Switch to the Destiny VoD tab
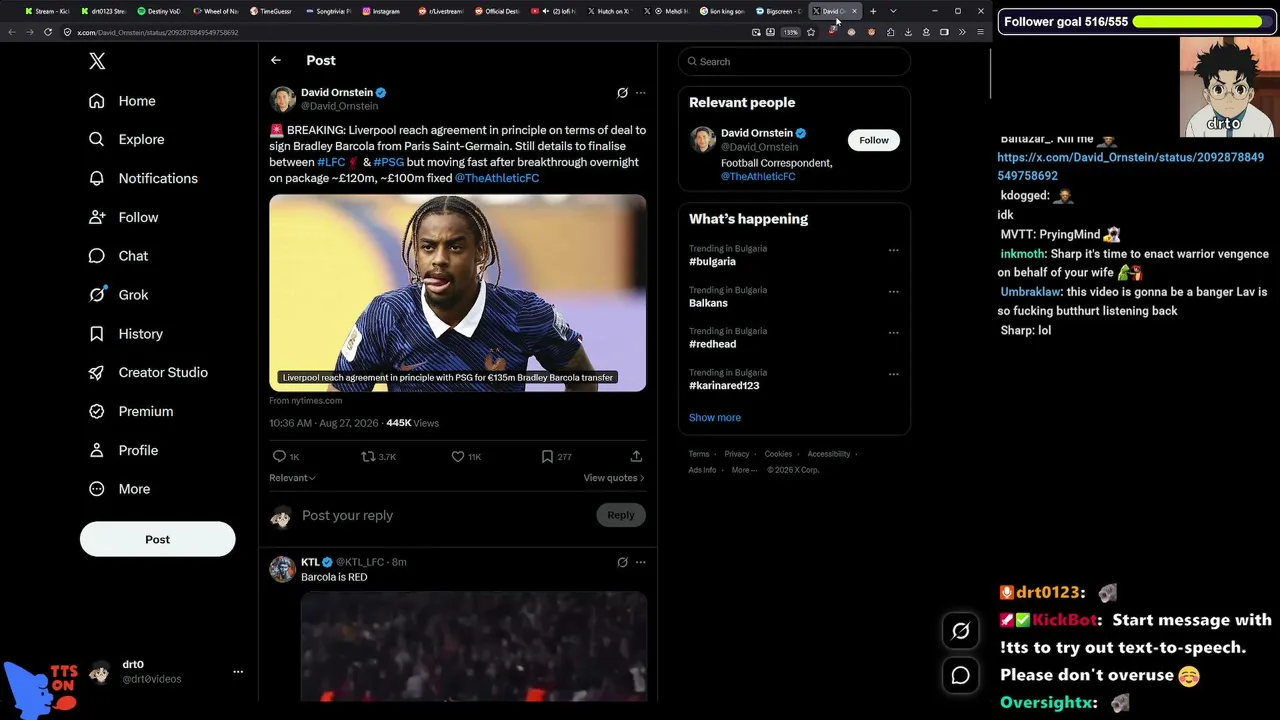Viewport: 1280px width, 720px height. 160,11
